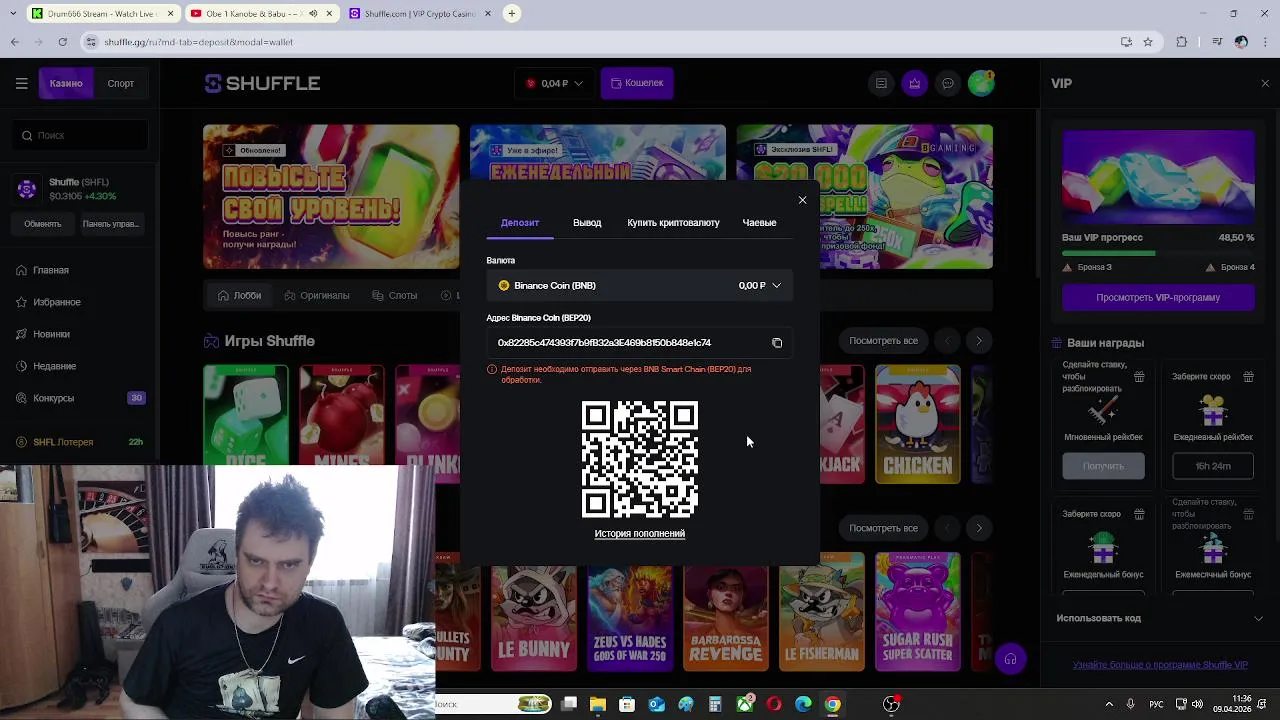Open Новинки in sidebar
The height and width of the screenshot is (720, 1280).
click(51, 335)
